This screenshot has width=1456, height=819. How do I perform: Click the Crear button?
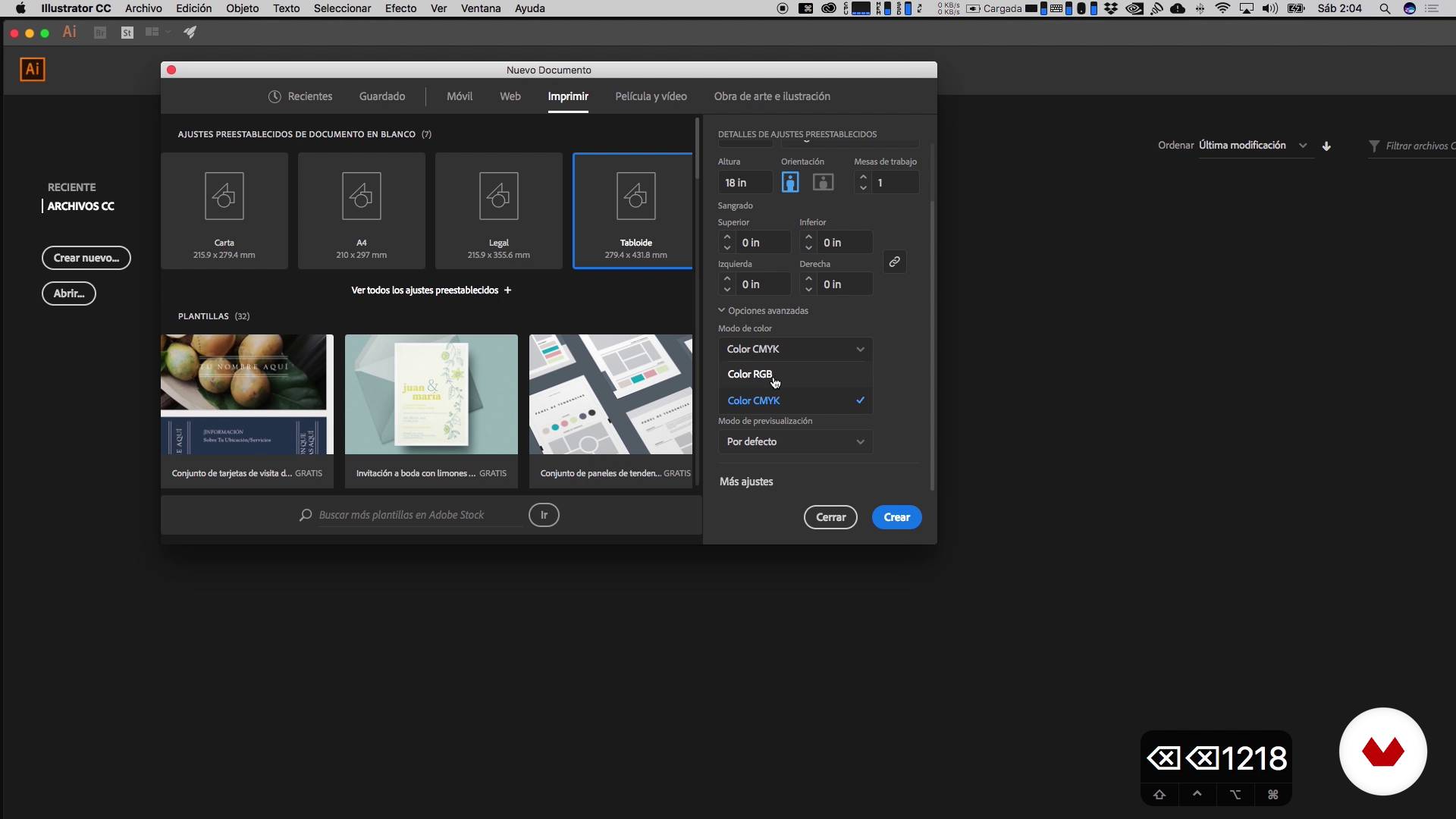pyautogui.click(x=896, y=517)
